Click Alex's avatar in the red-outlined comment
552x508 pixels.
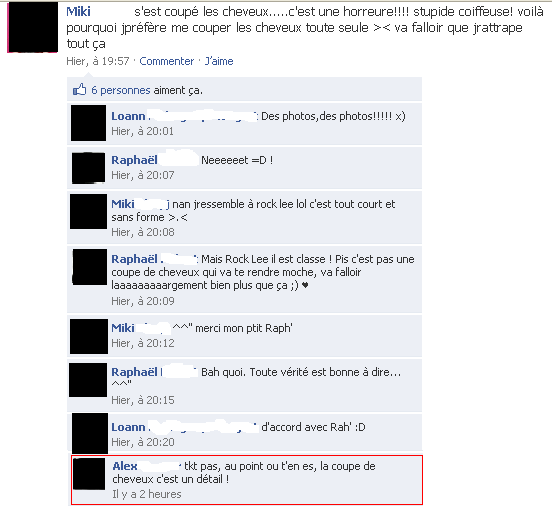(89, 473)
